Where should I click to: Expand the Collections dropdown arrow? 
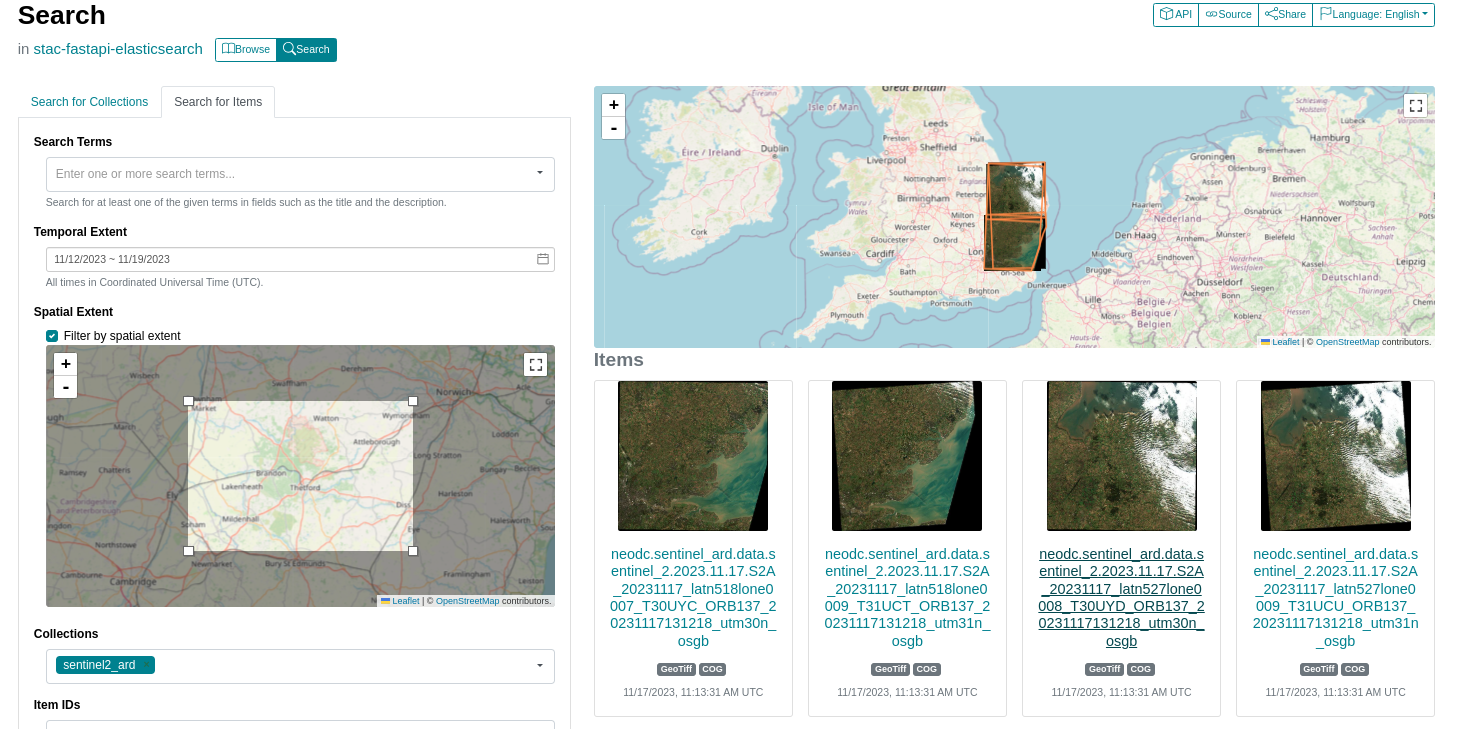539,665
